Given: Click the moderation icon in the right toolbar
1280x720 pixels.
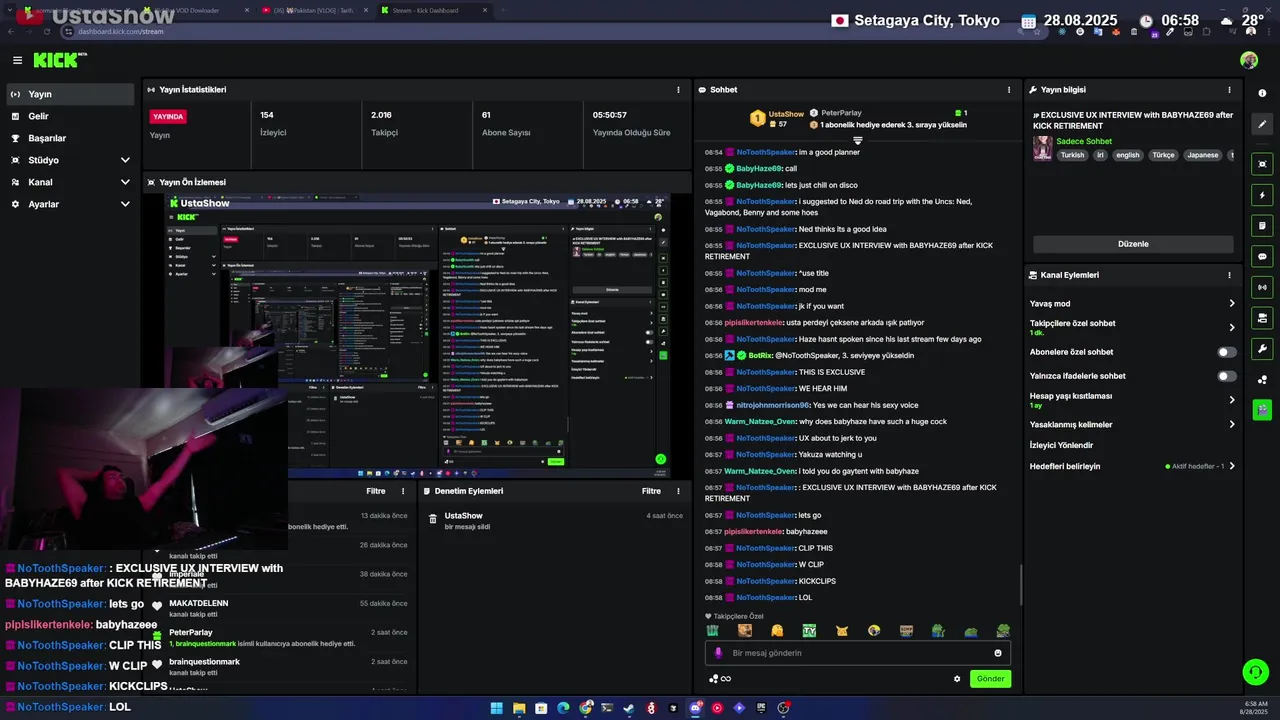Looking at the screenshot, I should click(x=1262, y=318).
